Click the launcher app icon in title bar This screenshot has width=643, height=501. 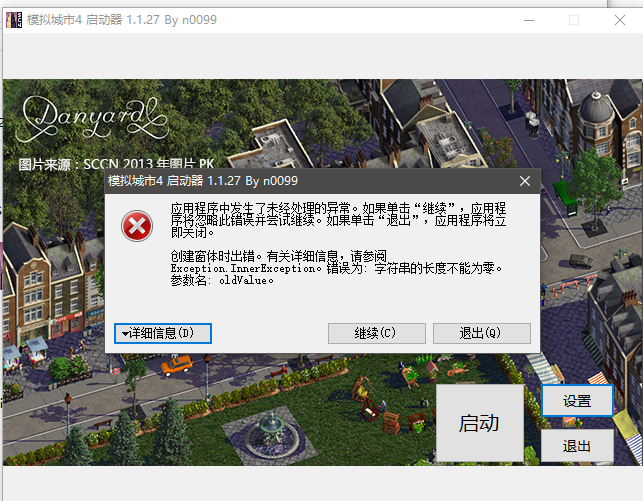tap(14, 19)
